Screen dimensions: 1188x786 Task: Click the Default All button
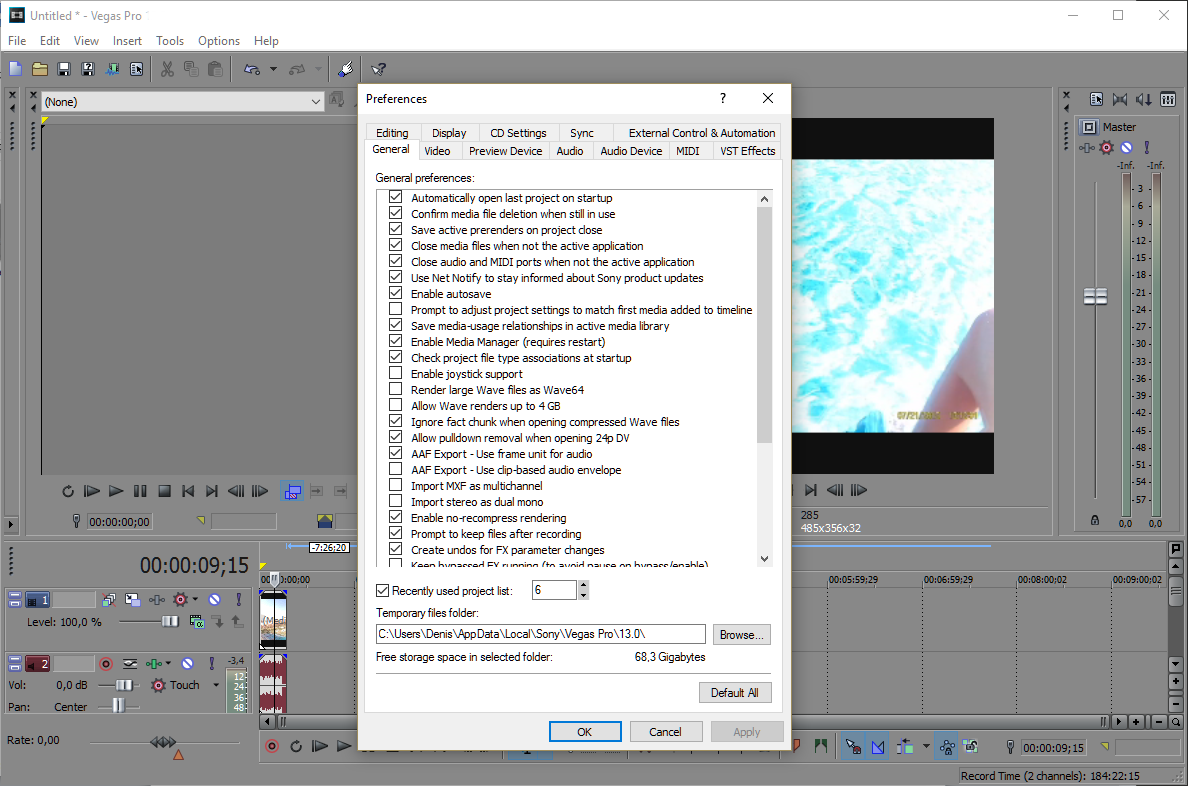pyautogui.click(x=735, y=693)
